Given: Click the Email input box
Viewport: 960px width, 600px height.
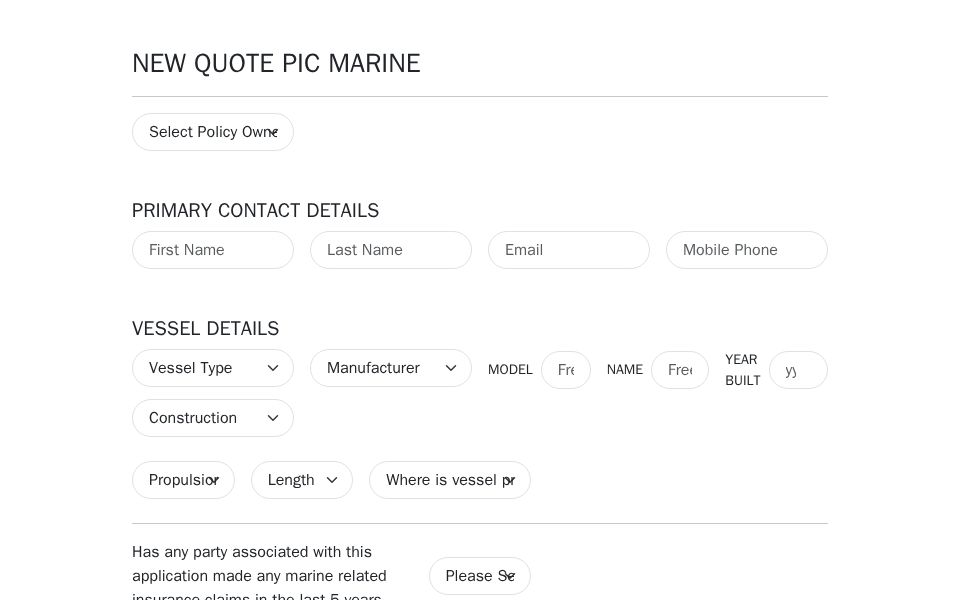Looking at the screenshot, I should pyautogui.click(x=569, y=250).
